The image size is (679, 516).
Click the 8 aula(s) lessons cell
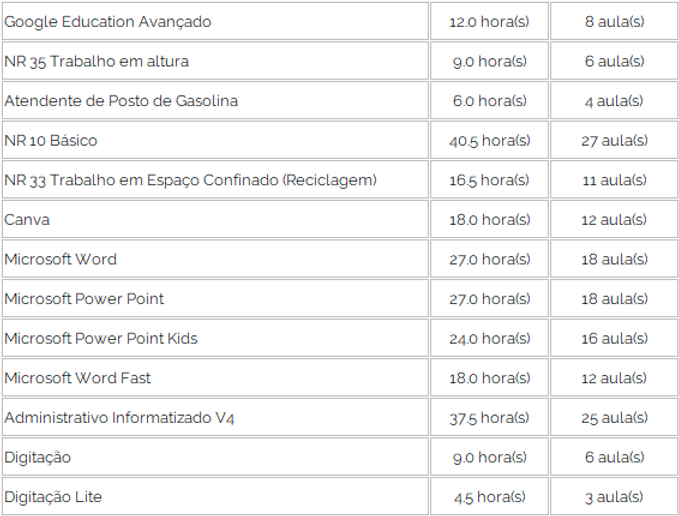(614, 22)
